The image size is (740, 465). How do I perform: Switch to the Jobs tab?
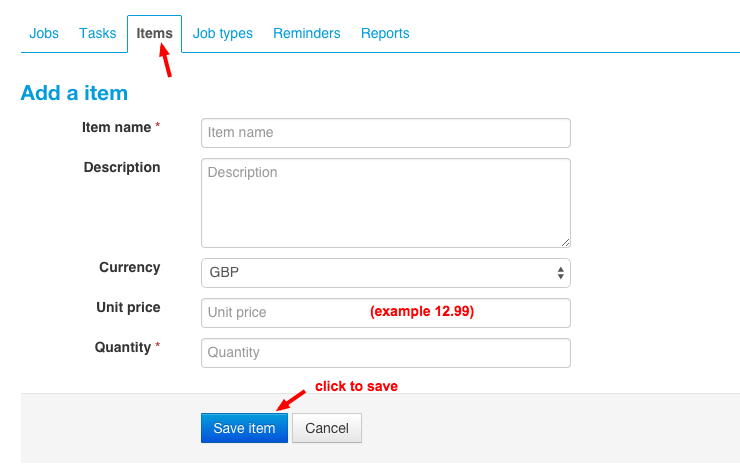44,33
